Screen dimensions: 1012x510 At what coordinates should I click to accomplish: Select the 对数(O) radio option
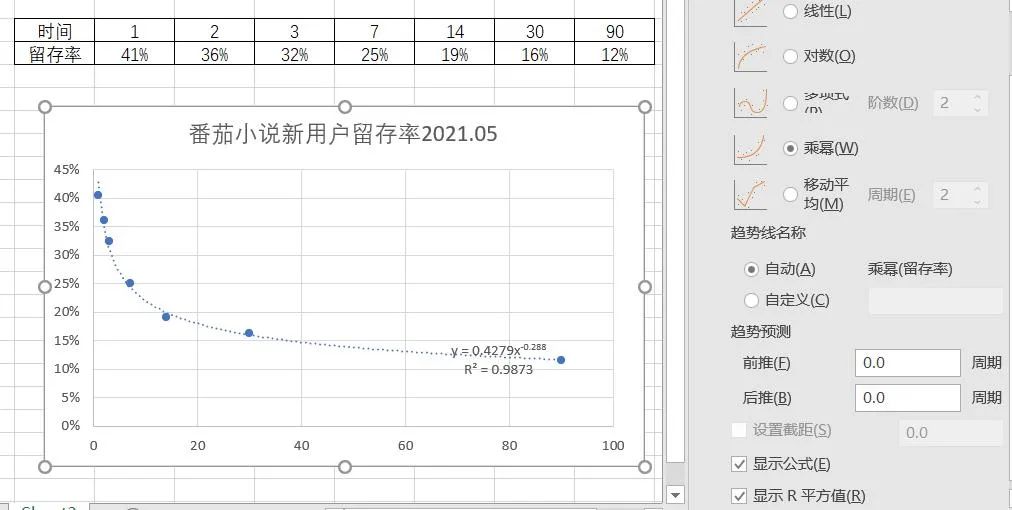pos(790,56)
